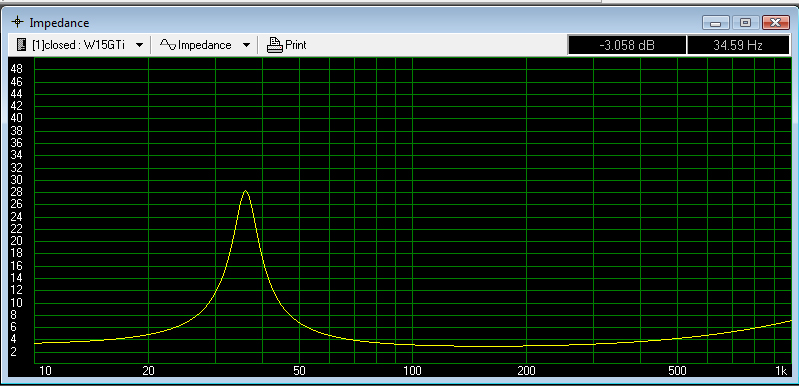Click the speaker box icon beside closed W15GTi
The image size is (799, 386).
coord(21,45)
